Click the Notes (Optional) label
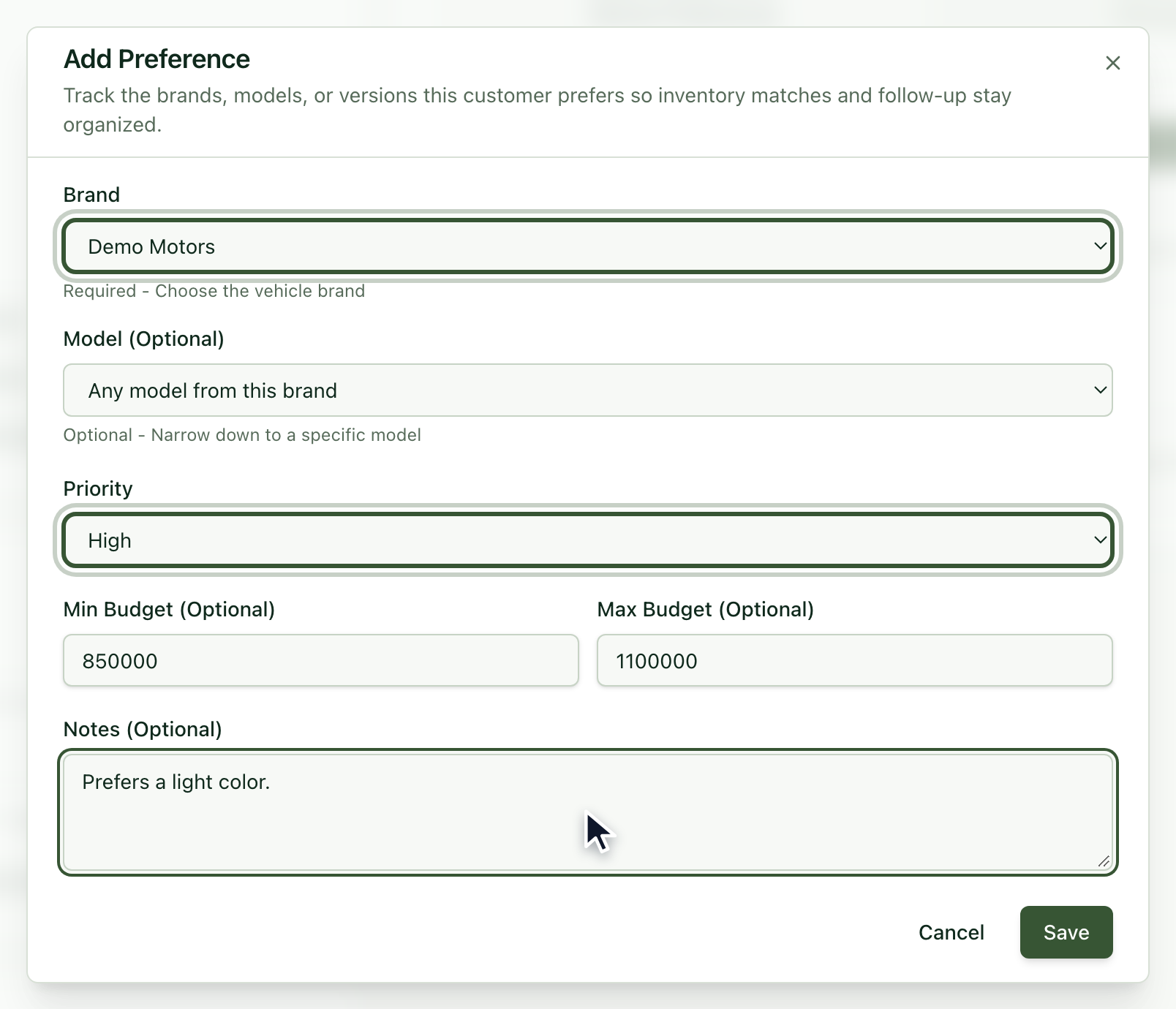The width and height of the screenshot is (1176, 1009). tap(143, 729)
